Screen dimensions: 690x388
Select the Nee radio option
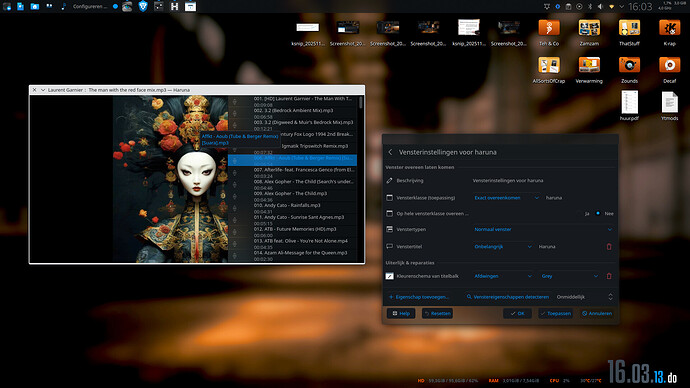tap(605, 213)
